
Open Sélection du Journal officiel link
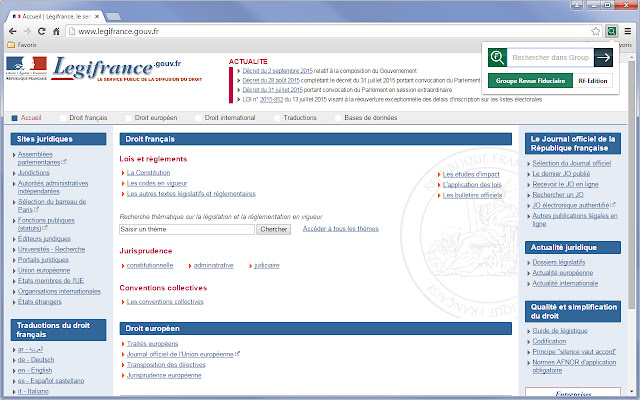[571, 163]
